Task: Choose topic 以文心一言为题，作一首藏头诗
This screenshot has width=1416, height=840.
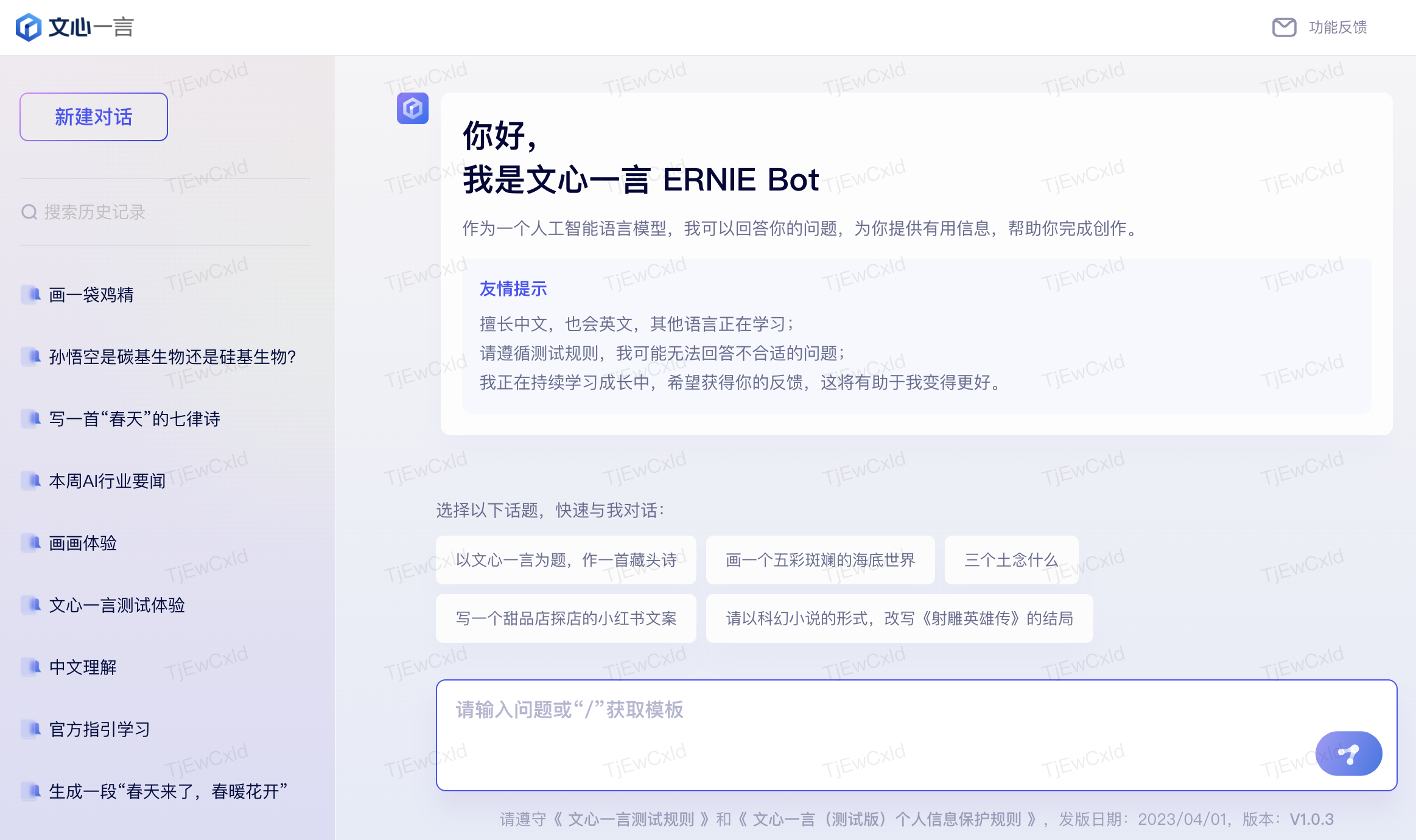Action: click(566, 560)
